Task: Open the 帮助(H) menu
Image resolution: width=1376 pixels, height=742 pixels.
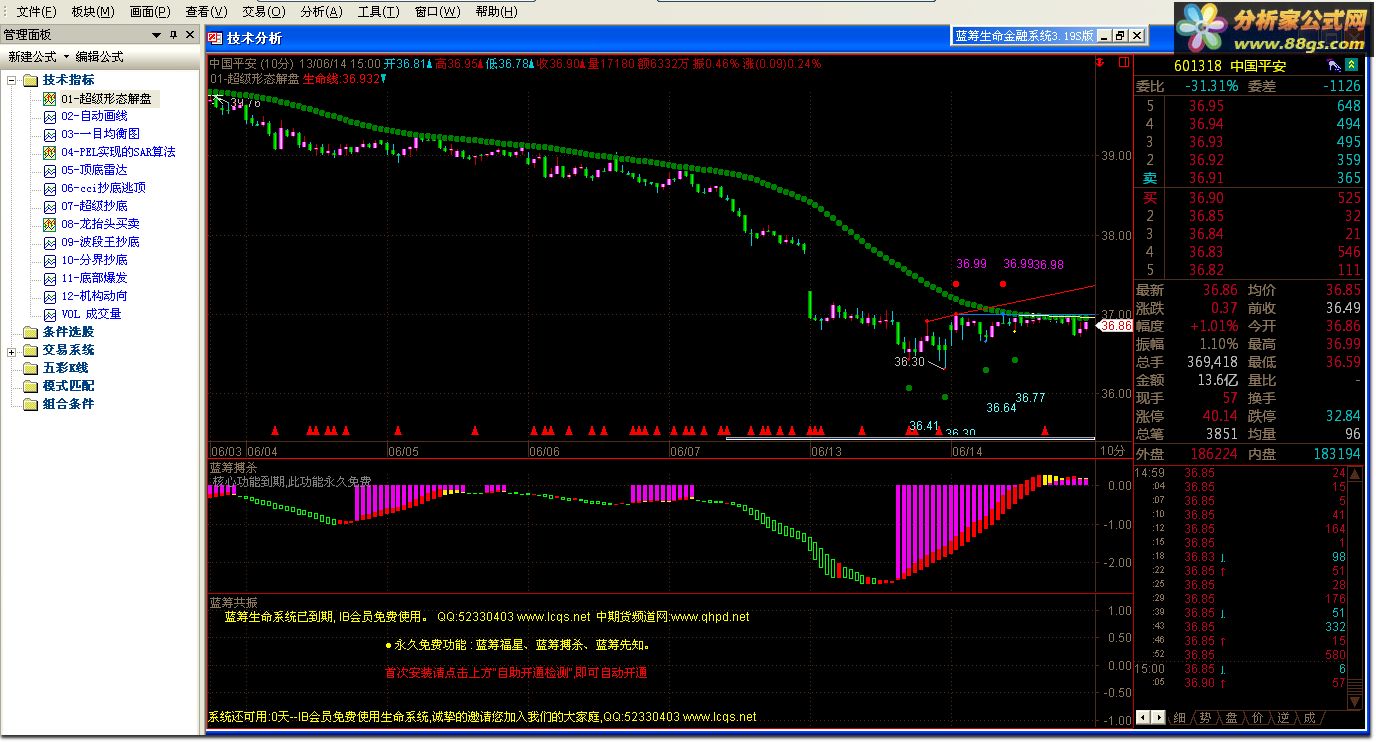Action: pos(496,12)
